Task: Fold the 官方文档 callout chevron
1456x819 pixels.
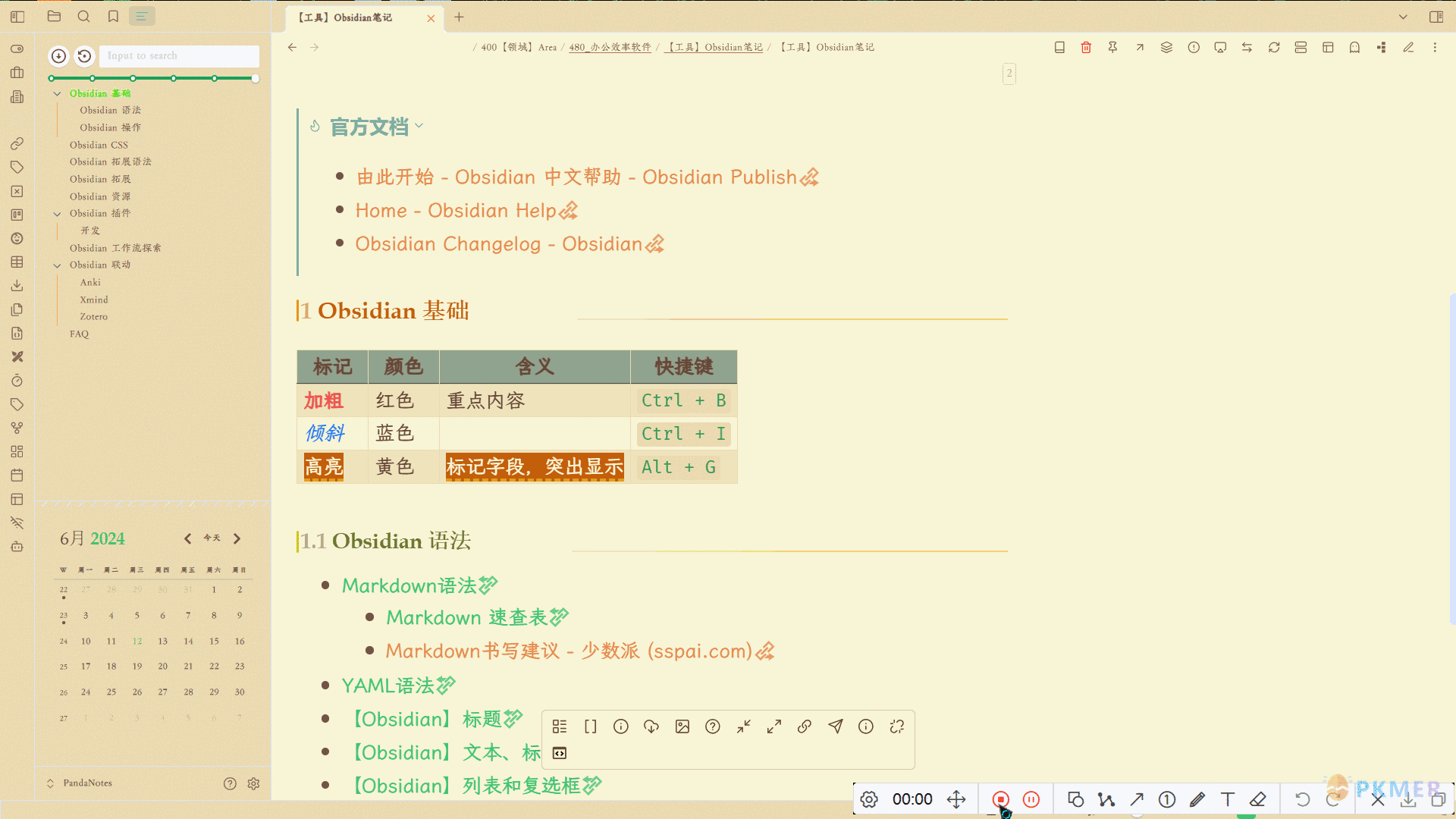Action: [419, 126]
